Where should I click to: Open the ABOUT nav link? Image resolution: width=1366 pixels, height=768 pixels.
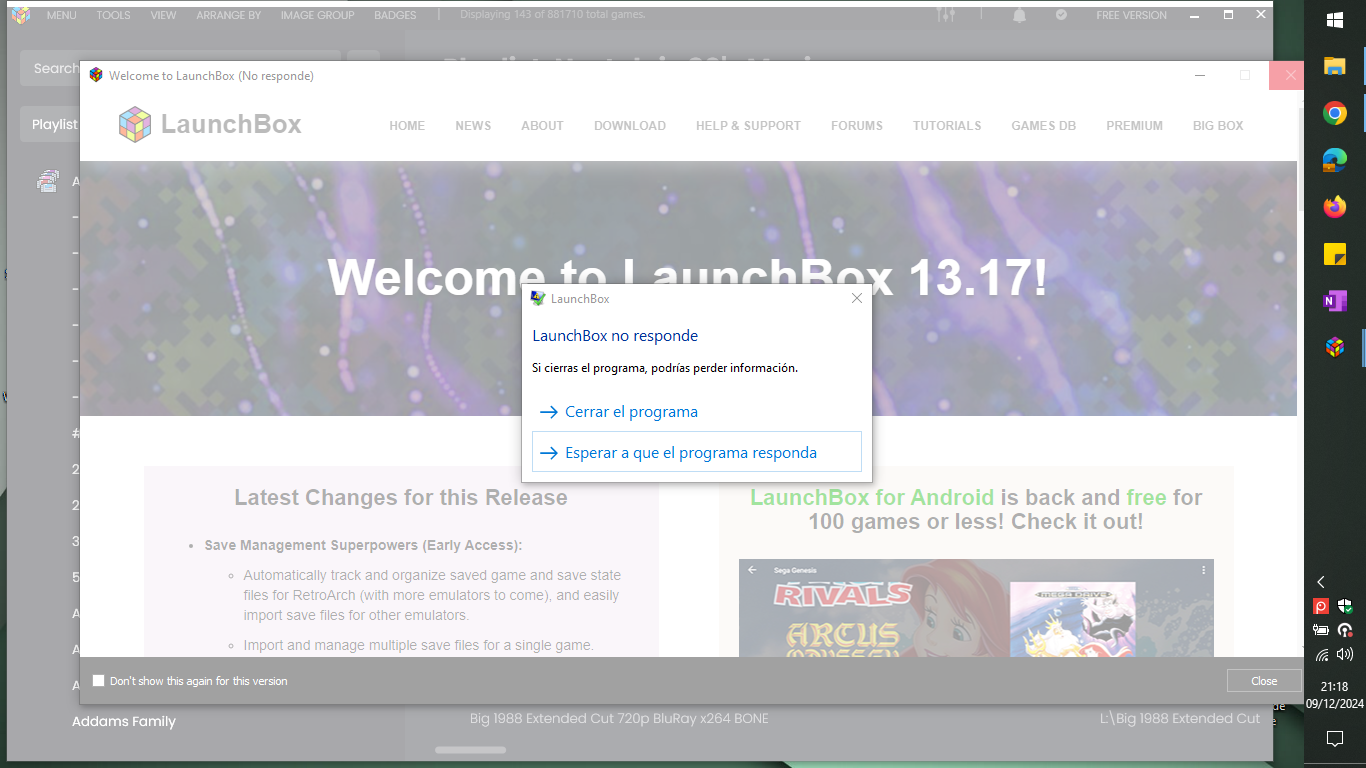542,126
